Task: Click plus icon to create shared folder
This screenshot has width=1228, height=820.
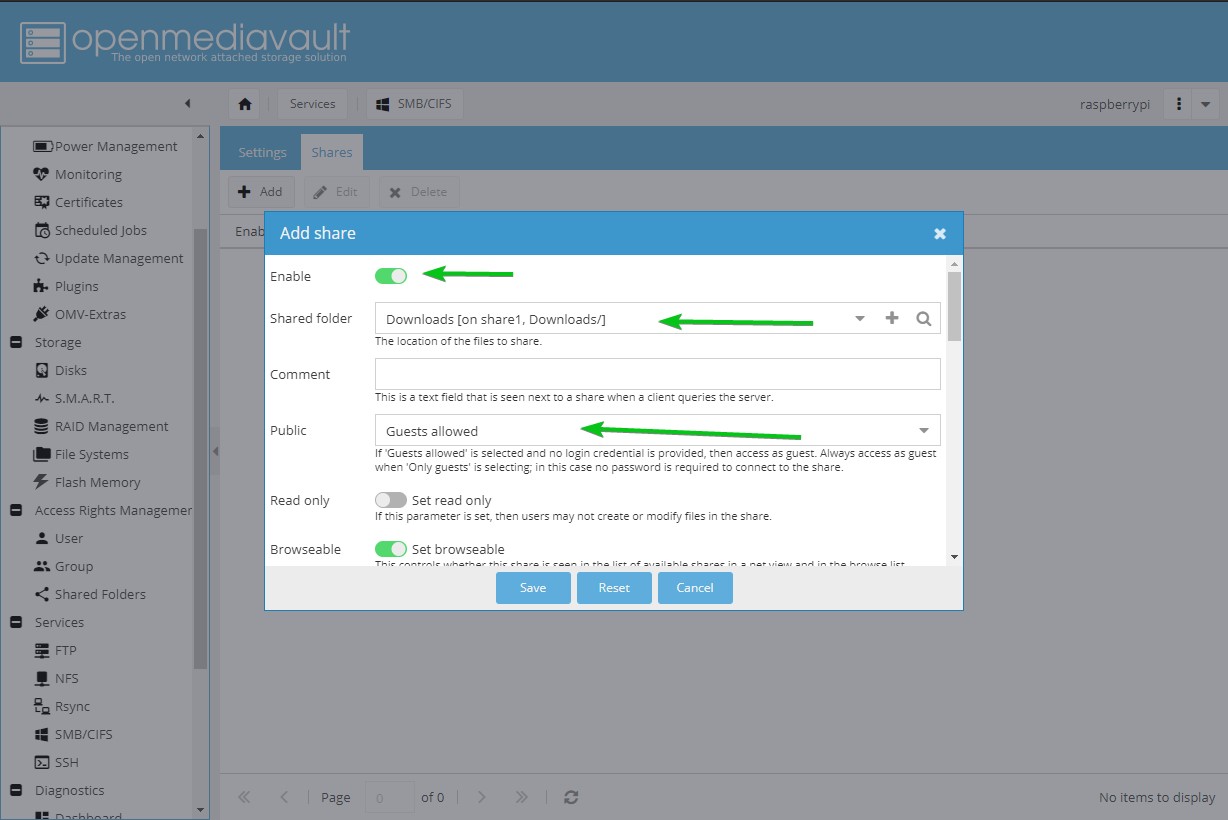Action: click(892, 318)
